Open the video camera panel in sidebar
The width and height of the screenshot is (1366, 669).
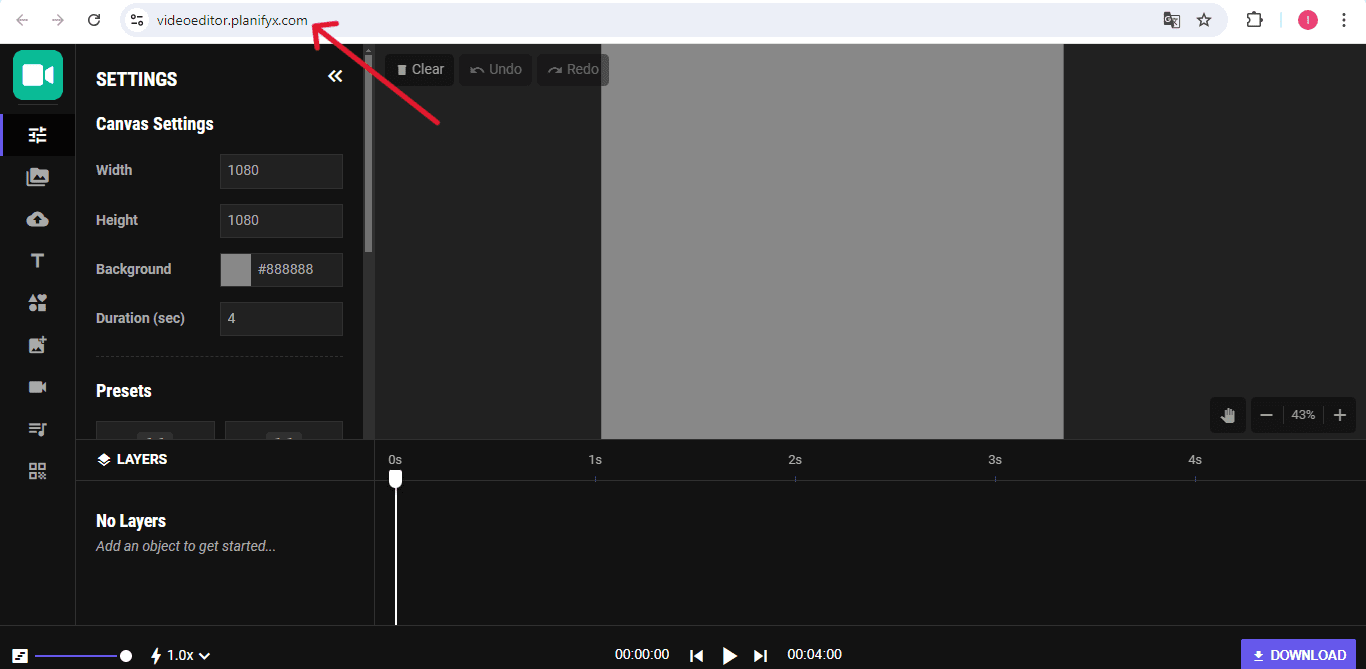[38, 387]
